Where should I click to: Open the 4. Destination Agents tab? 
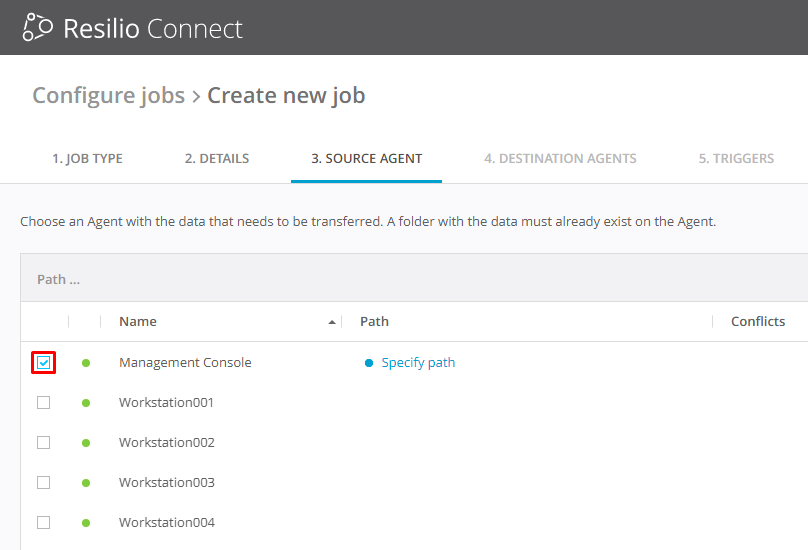pos(560,159)
